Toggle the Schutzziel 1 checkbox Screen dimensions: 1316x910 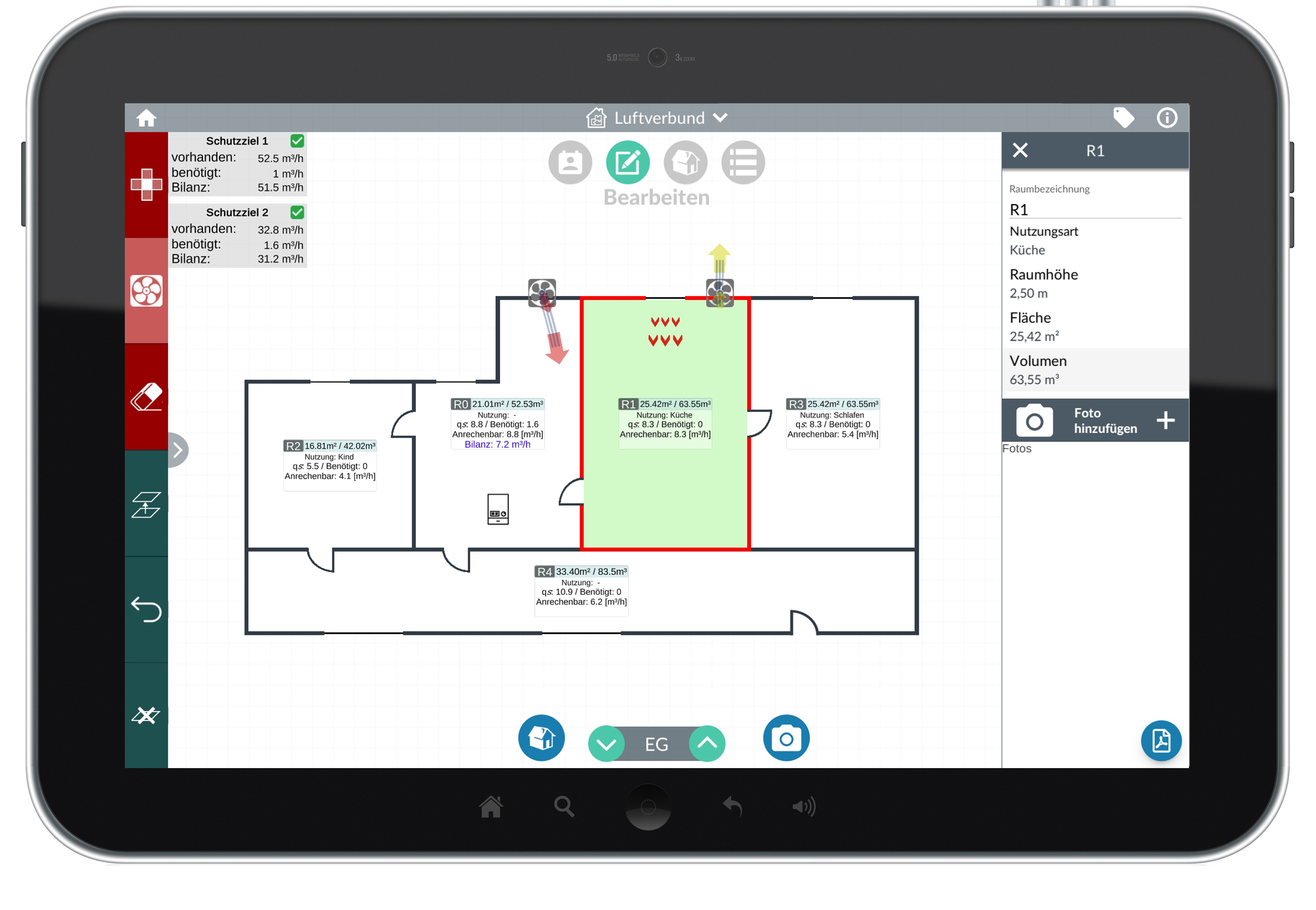click(297, 141)
